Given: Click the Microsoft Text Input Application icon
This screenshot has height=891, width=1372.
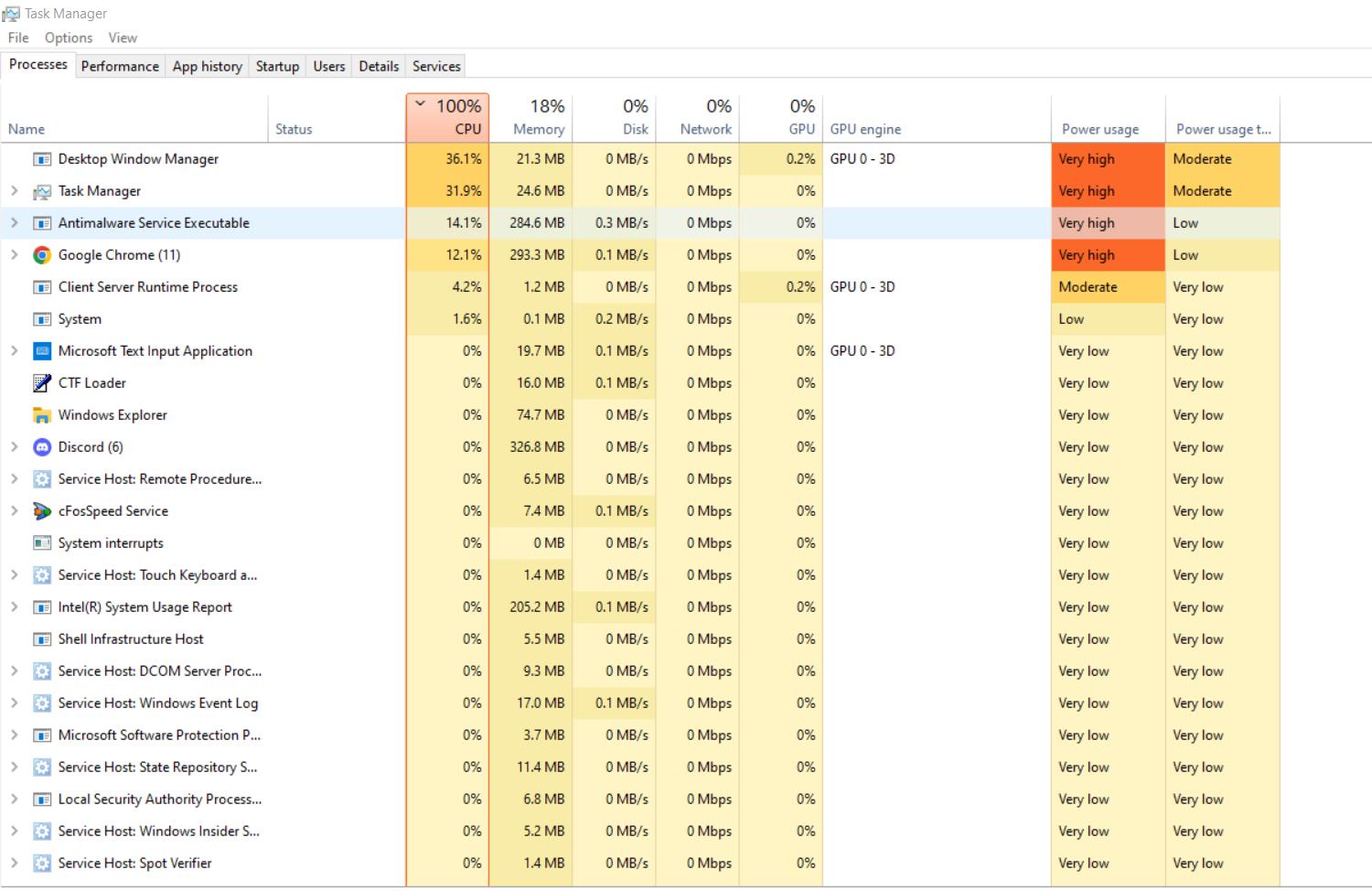Looking at the screenshot, I should coord(42,351).
